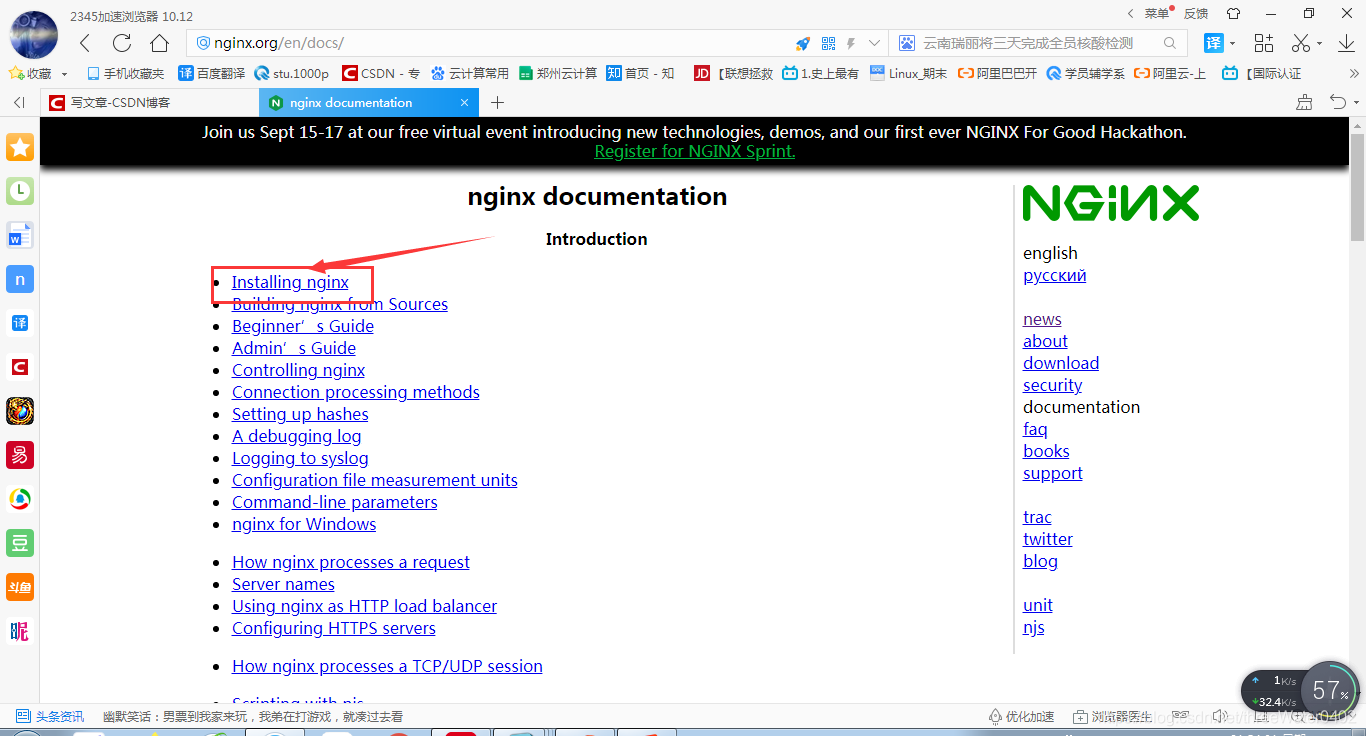Close the 'nginx documentation' tab
The height and width of the screenshot is (736, 1366).
tap(465, 102)
